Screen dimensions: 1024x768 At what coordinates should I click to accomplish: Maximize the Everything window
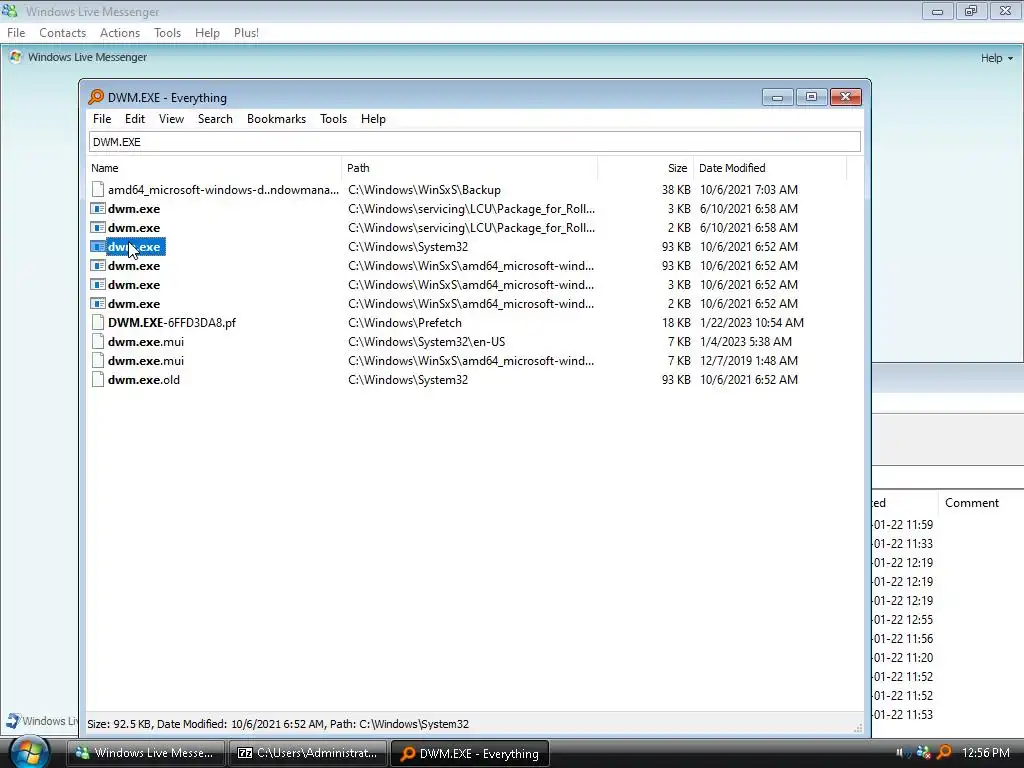[x=811, y=97]
